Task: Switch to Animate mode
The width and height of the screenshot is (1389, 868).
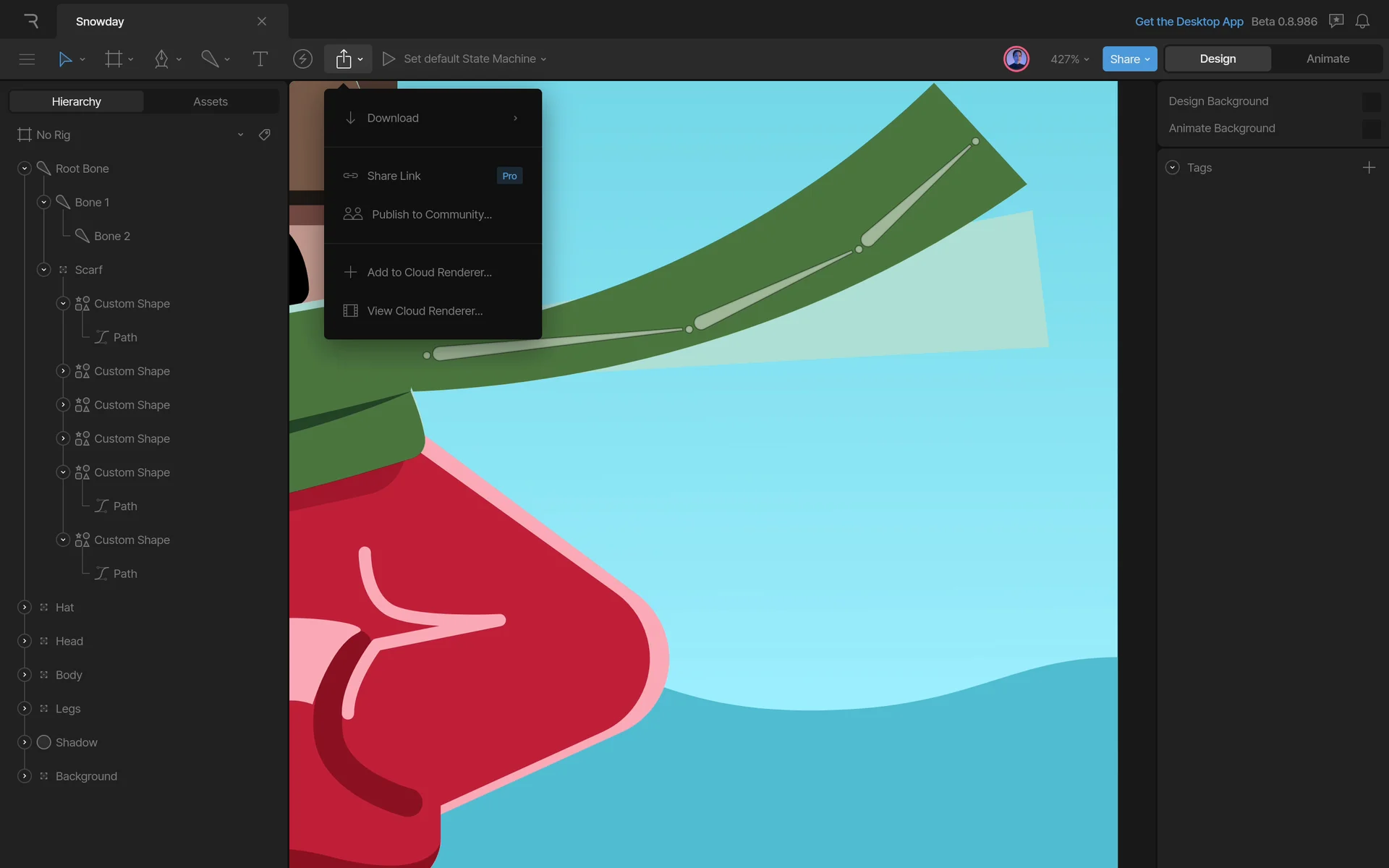Action: [1328, 59]
